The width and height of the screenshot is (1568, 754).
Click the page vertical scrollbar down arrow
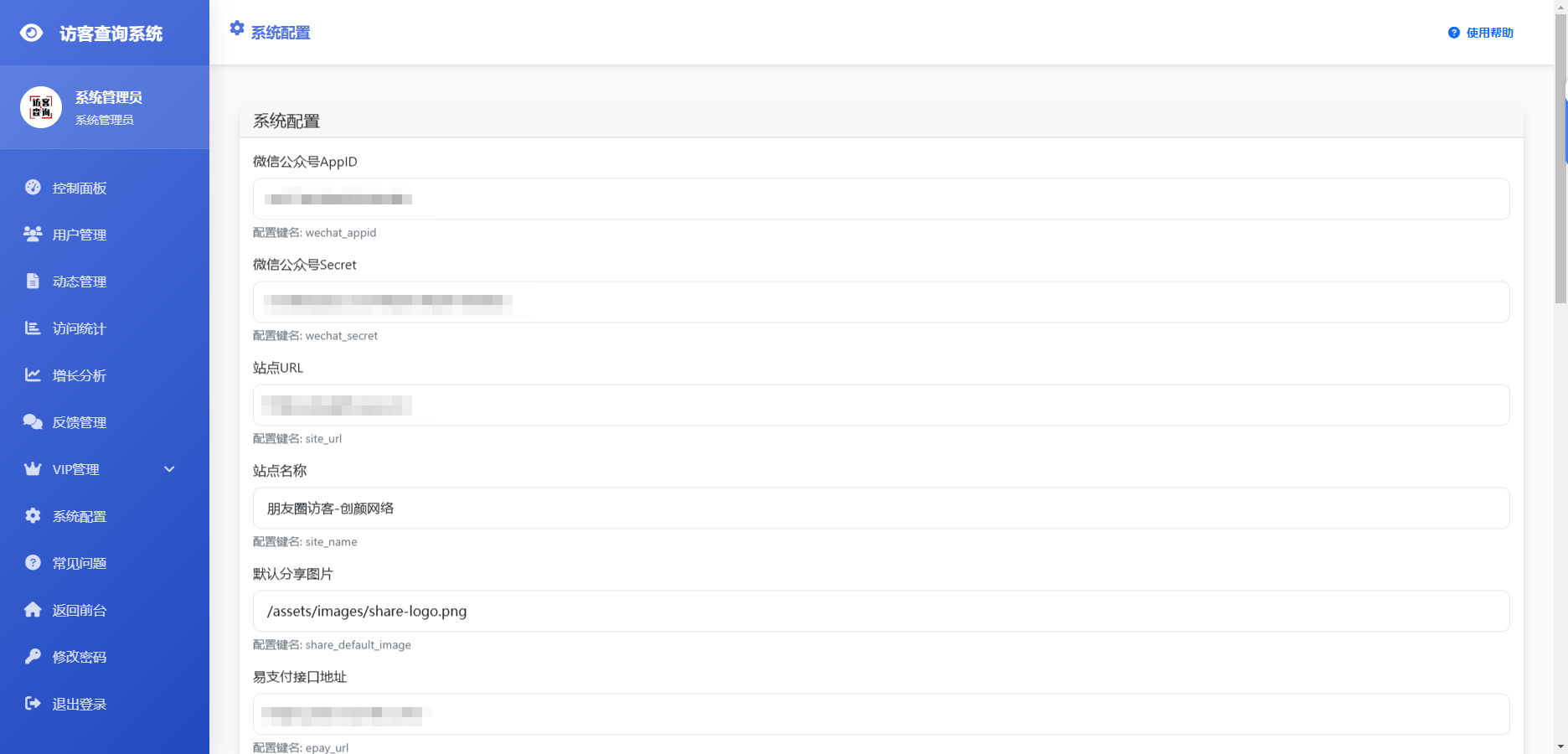point(1560,746)
